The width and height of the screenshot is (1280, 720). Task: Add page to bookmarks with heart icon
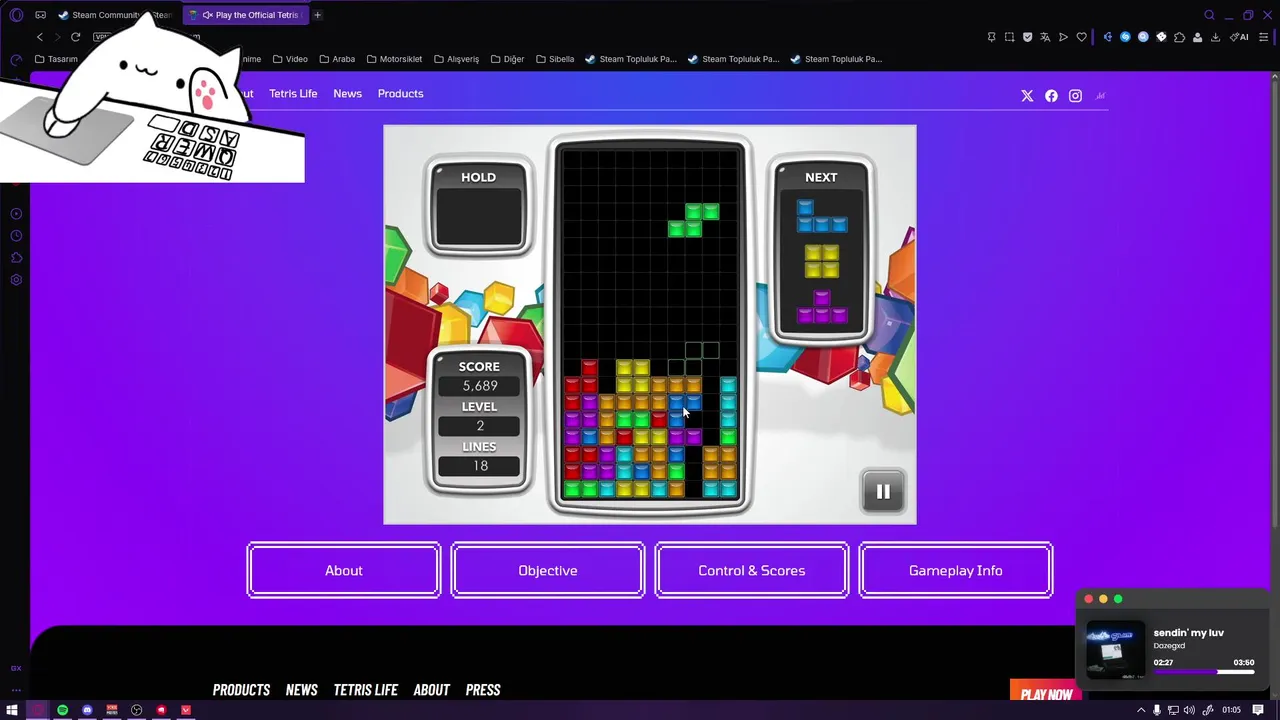[1081, 37]
